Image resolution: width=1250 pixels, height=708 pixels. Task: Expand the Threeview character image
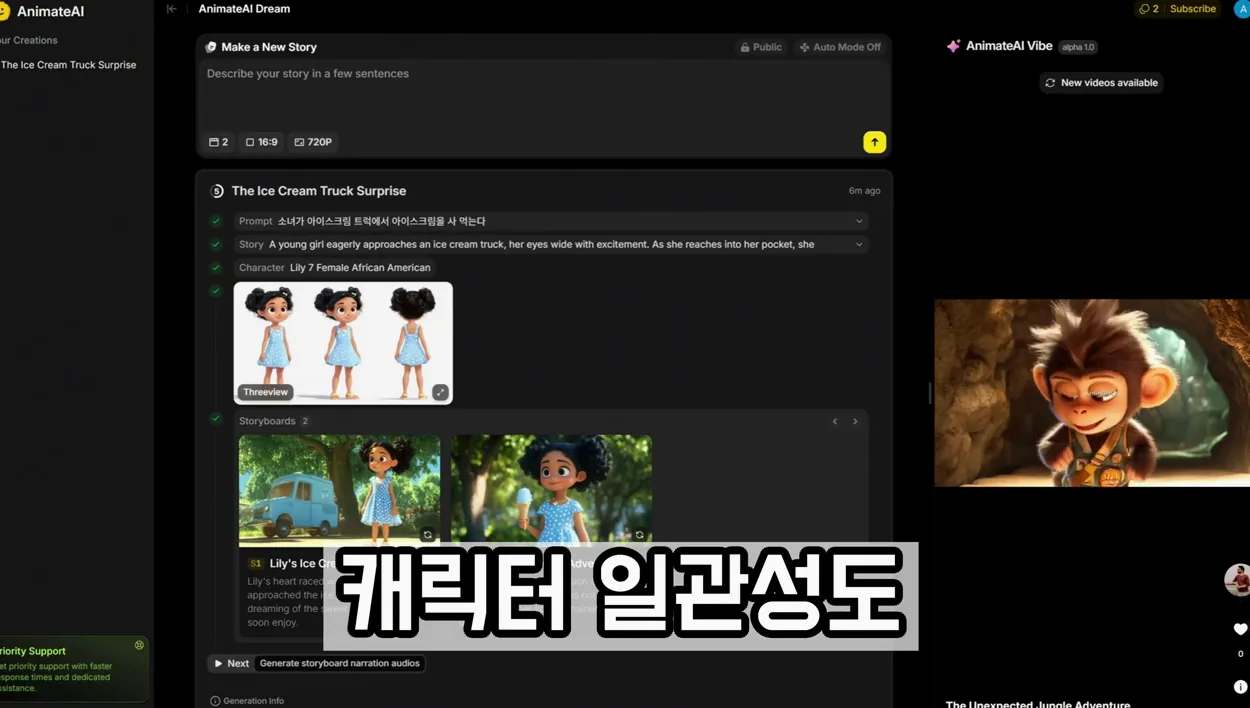440,392
